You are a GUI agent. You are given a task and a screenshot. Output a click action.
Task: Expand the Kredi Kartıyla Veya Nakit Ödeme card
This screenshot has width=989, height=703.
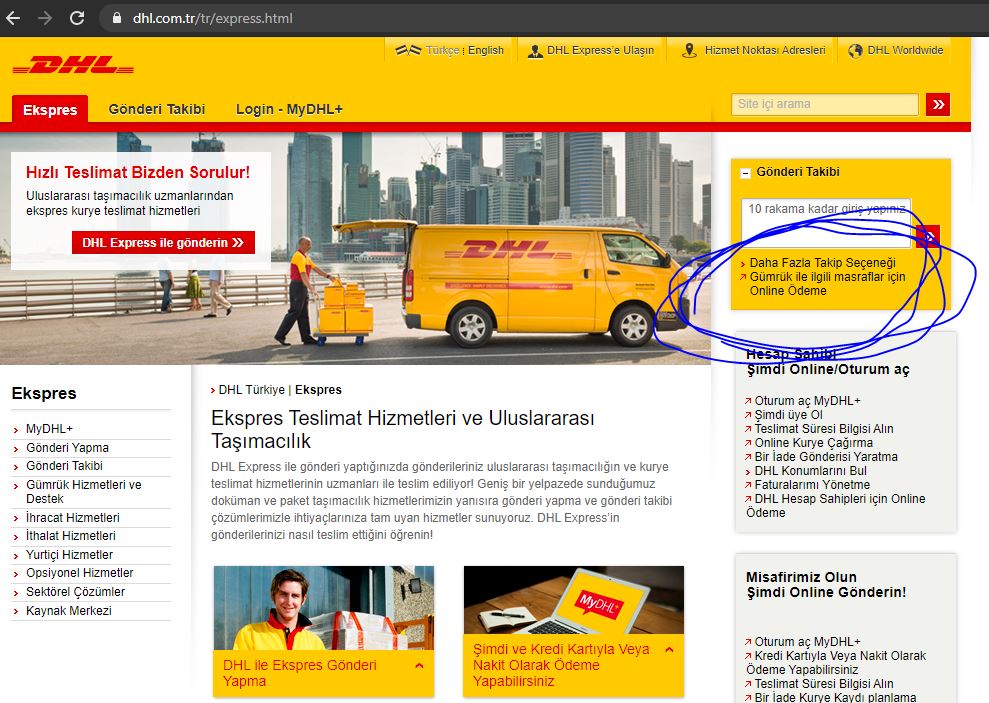(x=669, y=650)
